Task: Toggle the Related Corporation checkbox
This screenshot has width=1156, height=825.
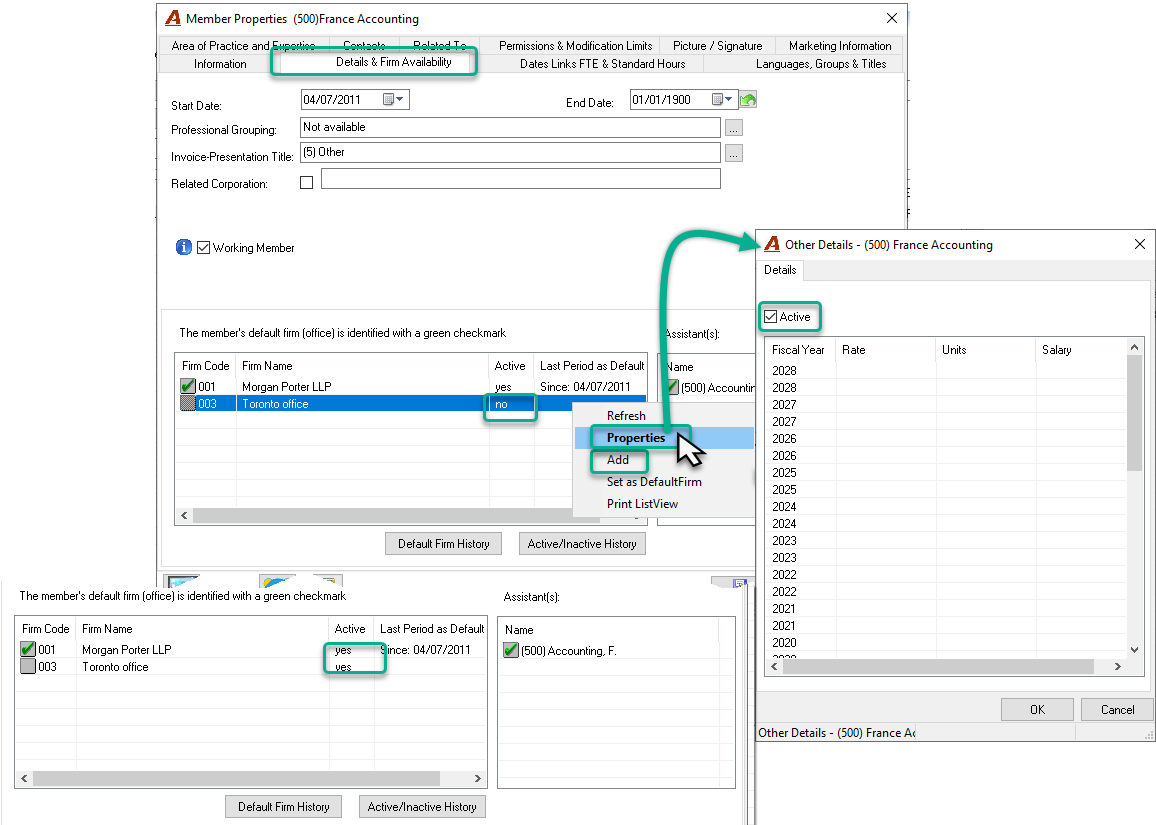Action: [x=307, y=182]
